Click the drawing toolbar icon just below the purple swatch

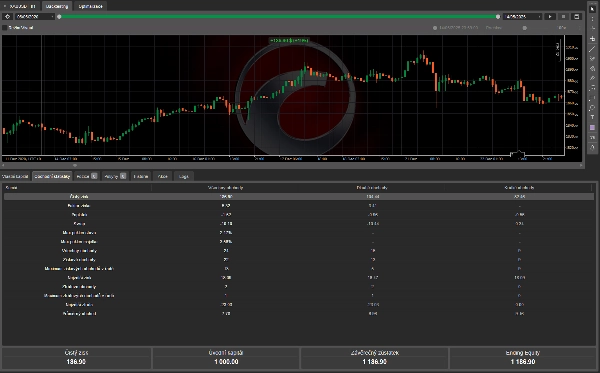click(x=592, y=137)
